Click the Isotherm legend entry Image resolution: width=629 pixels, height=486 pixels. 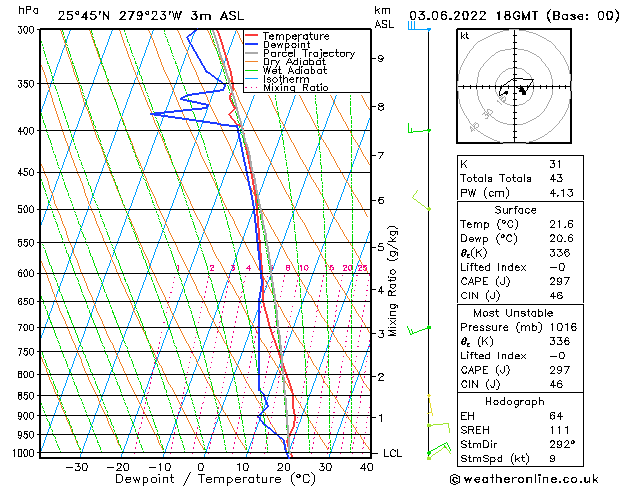[x=277, y=79]
